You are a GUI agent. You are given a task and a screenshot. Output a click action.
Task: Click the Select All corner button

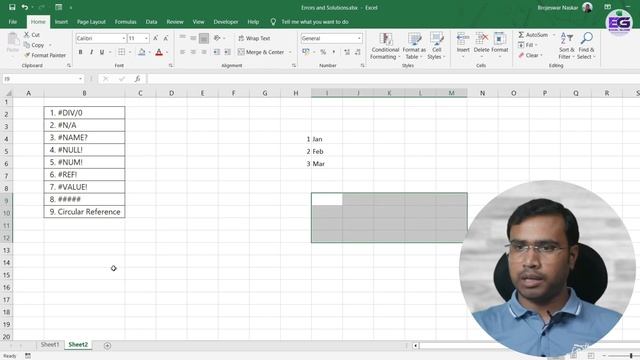[8, 93]
